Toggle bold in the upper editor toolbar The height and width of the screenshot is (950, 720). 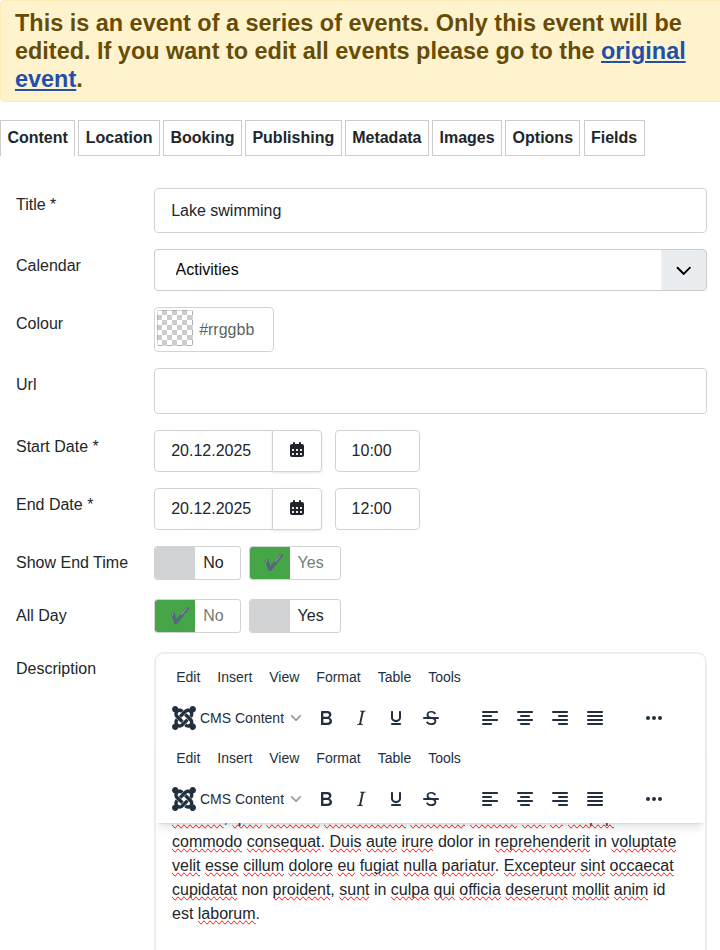click(326, 718)
